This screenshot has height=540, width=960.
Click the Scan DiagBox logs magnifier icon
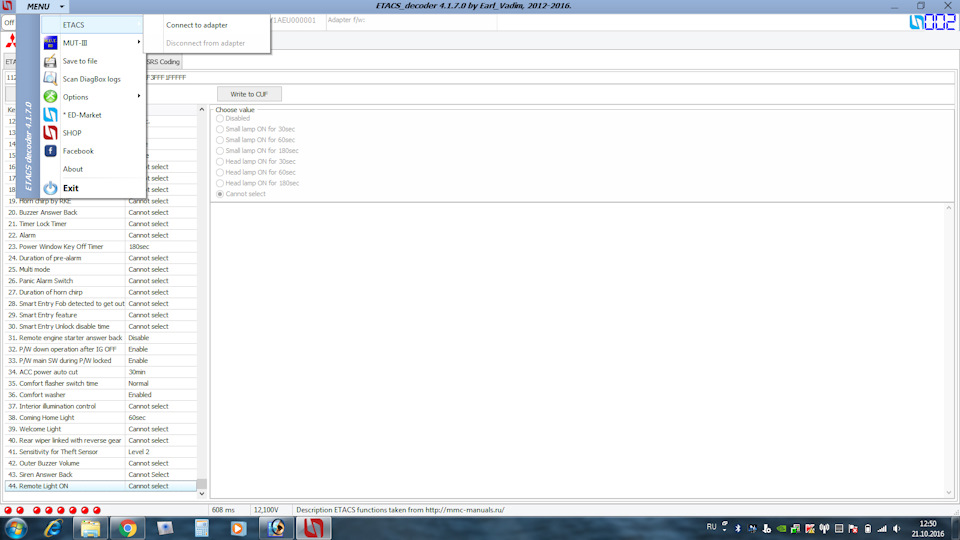[x=50, y=78]
